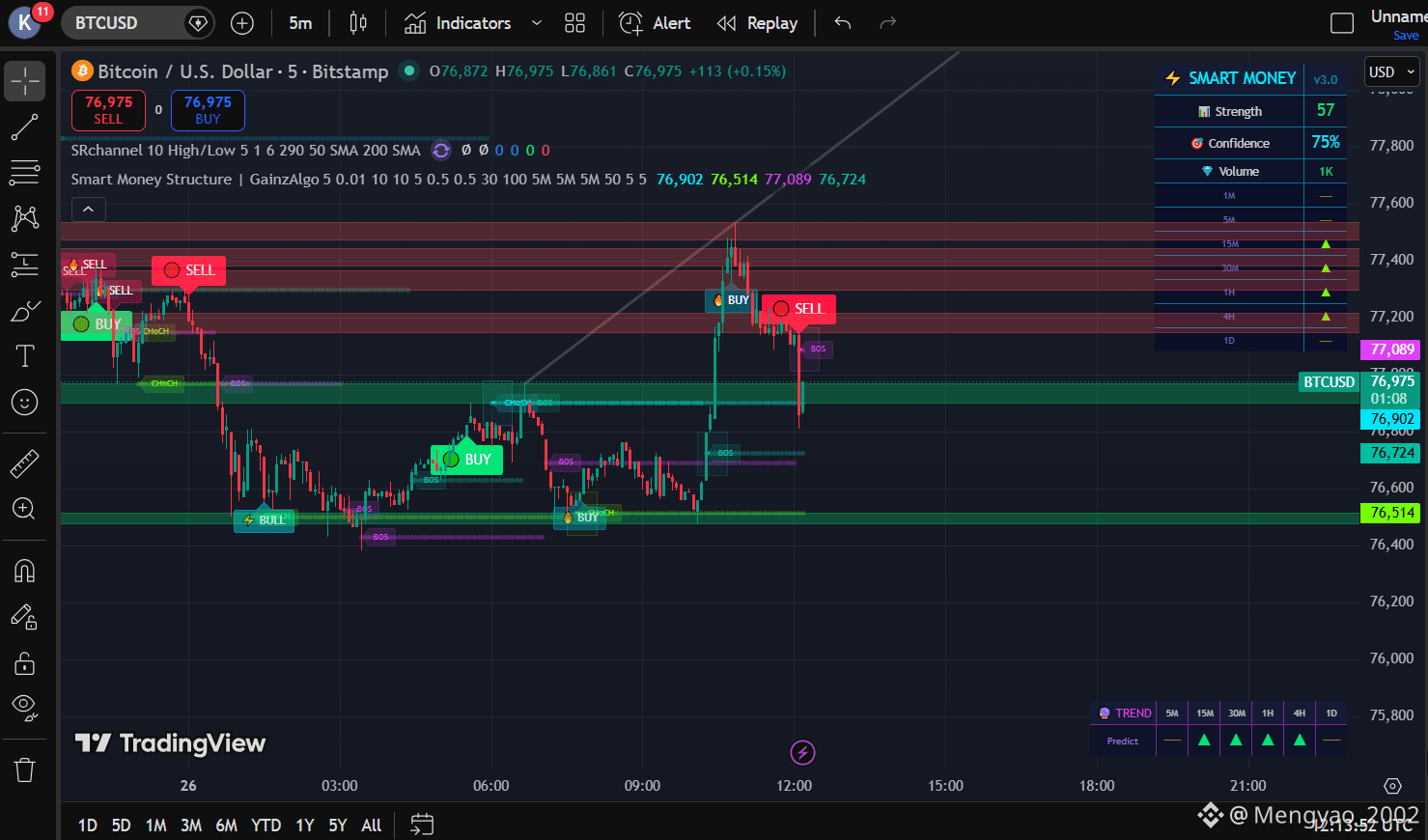
Task: Remove all drawings with the trash icon
Action: [24, 770]
